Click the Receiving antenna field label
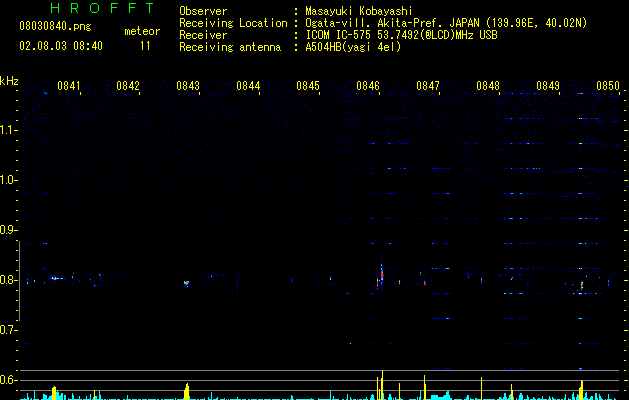 point(230,47)
